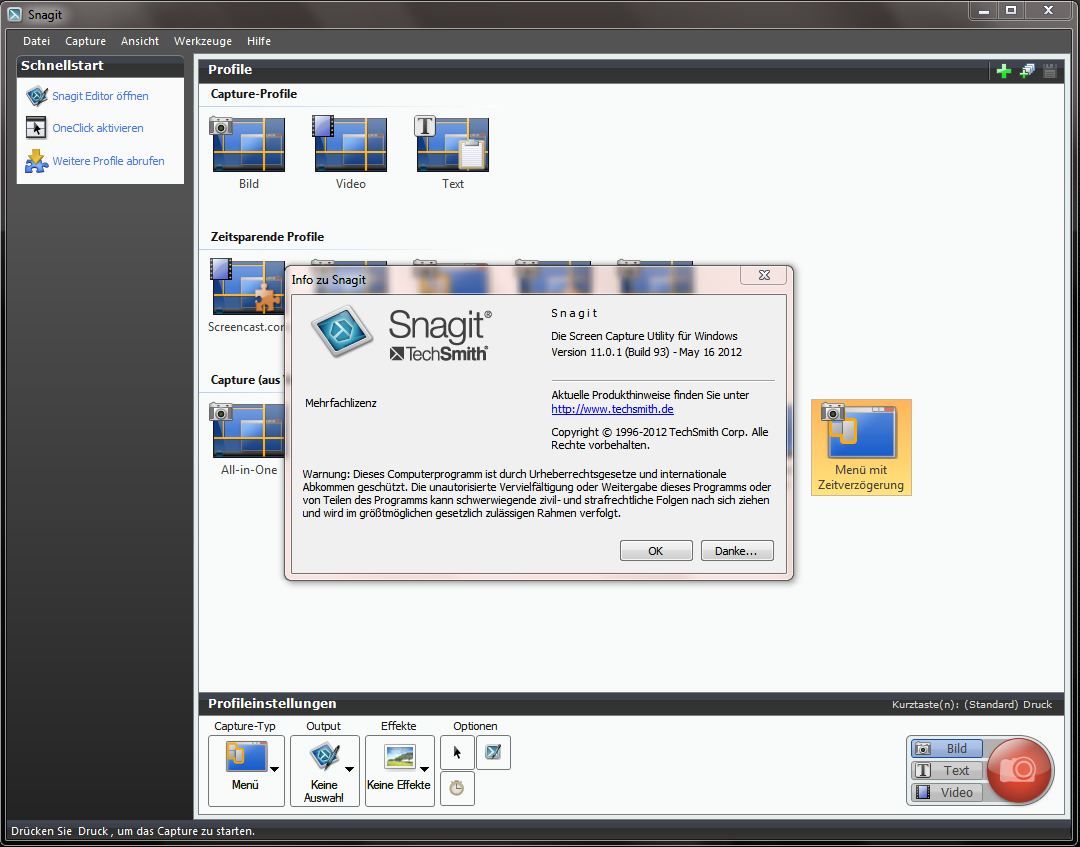Click the Capture-Typ Menü button

[246, 771]
